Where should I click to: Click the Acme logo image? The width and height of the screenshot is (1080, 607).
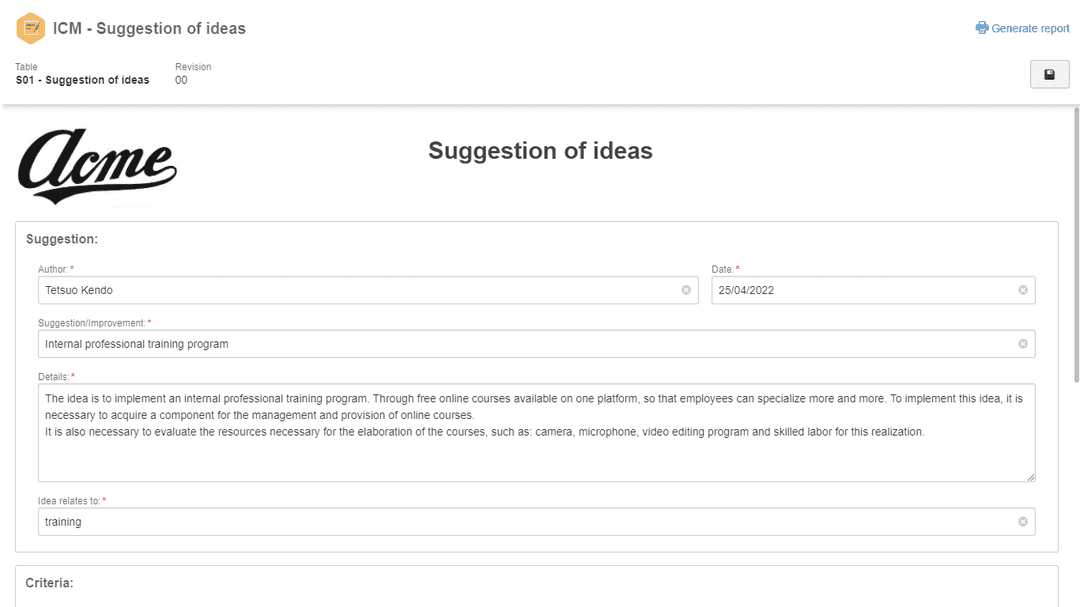pos(97,166)
